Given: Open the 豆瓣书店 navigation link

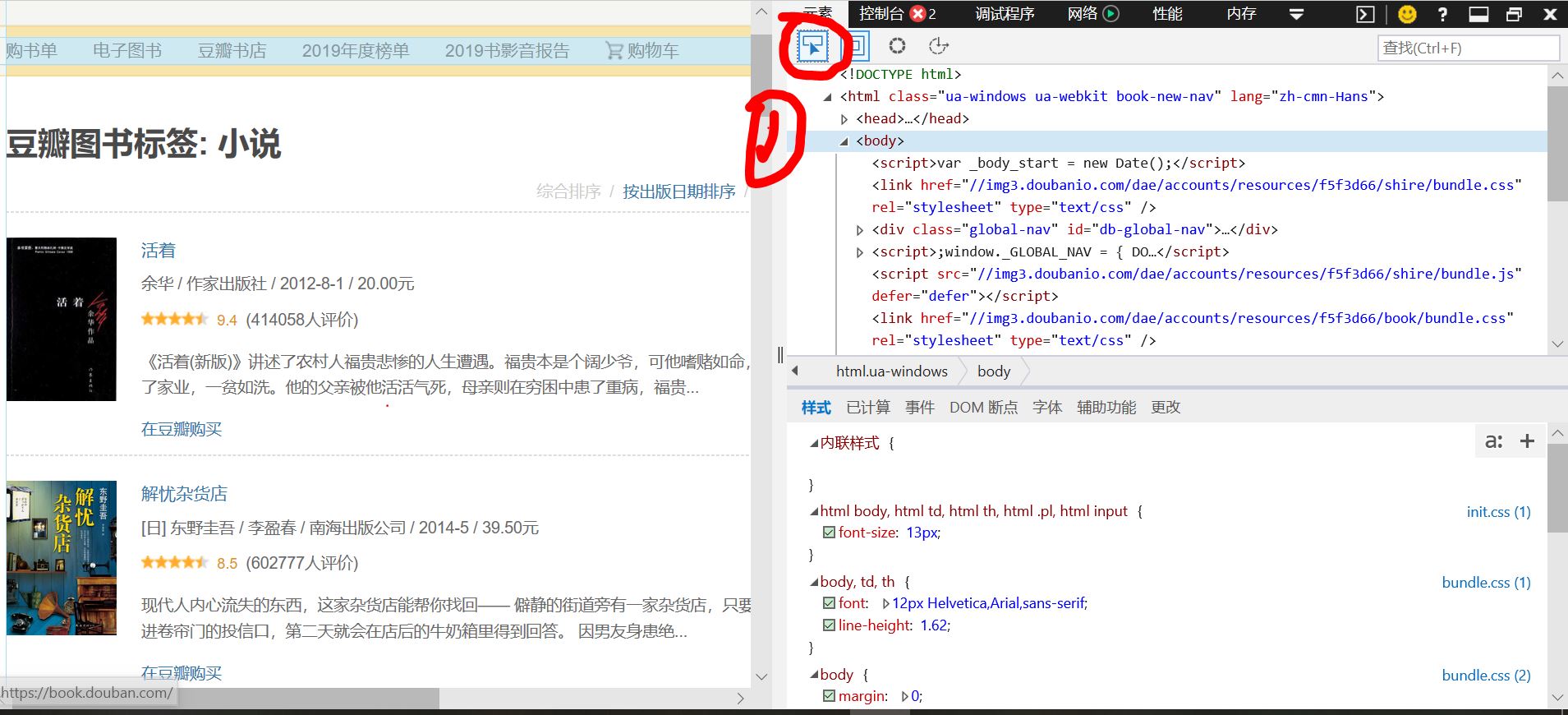Looking at the screenshot, I should click(232, 50).
